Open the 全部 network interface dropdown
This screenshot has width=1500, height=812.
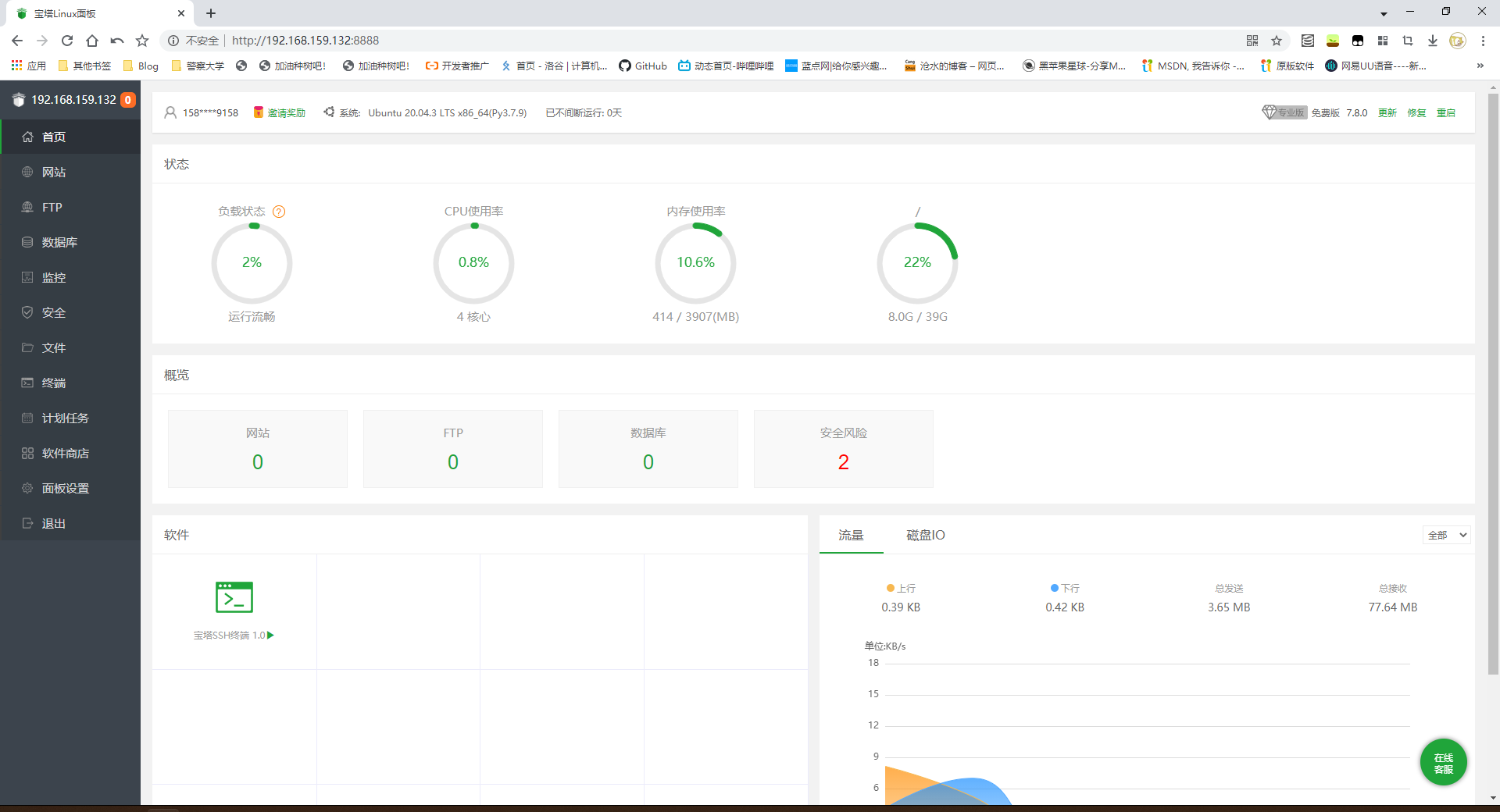pos(1447,535)
